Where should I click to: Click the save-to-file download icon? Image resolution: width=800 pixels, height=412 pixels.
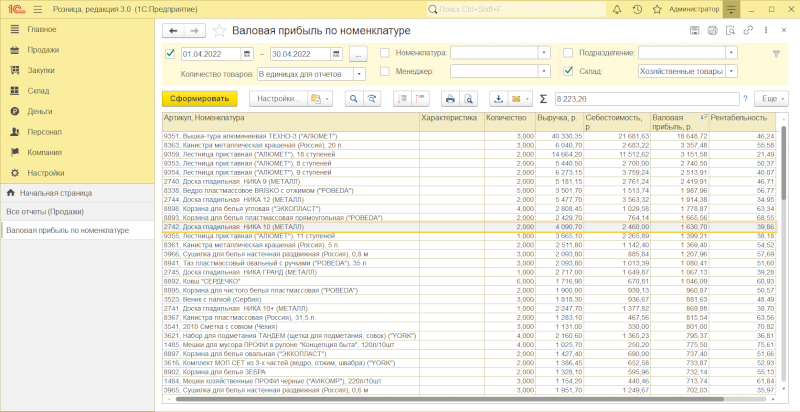point(498,99)
